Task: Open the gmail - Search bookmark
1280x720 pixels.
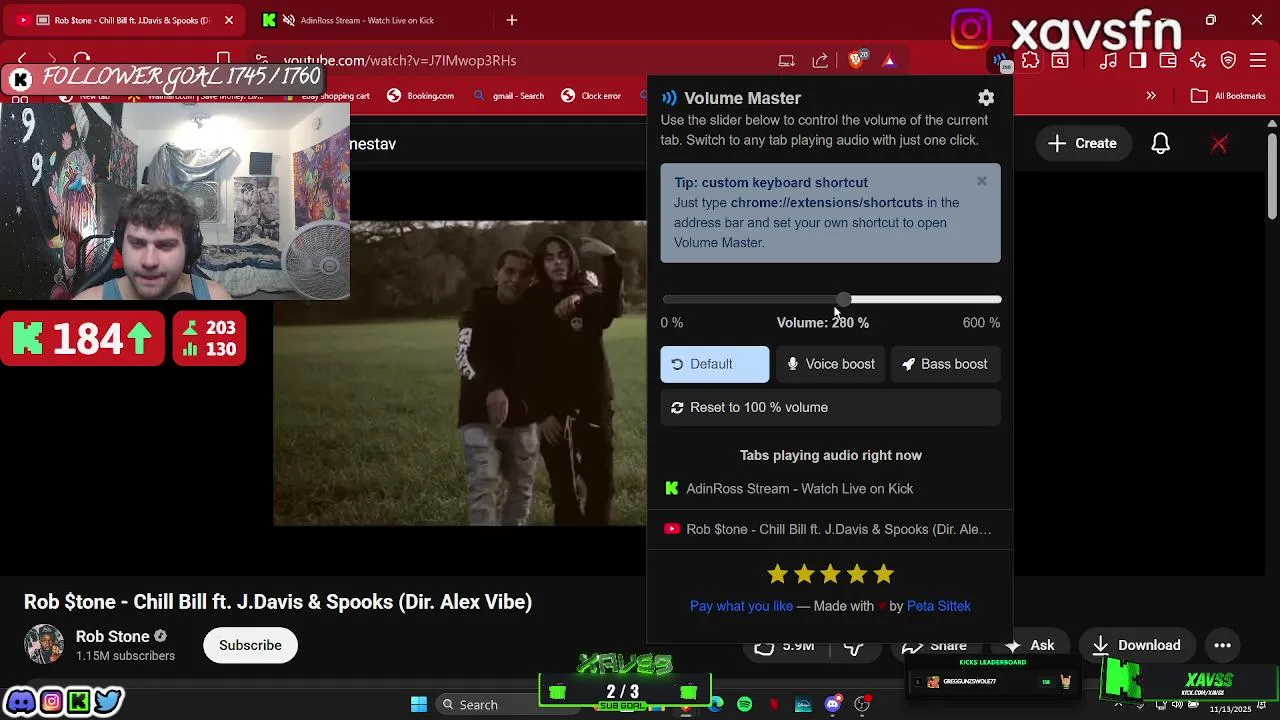Action: coord(509,96)
